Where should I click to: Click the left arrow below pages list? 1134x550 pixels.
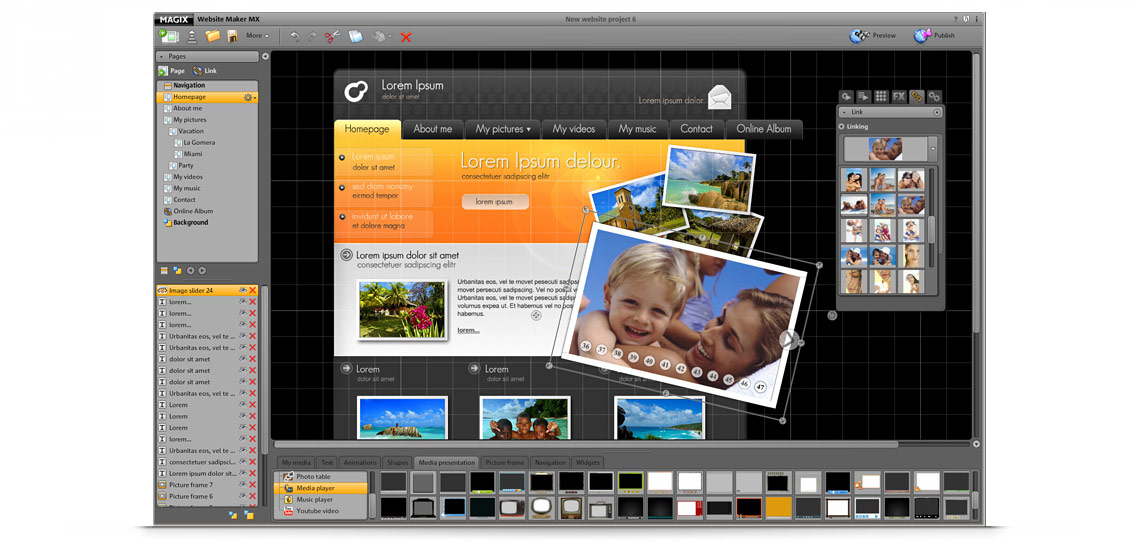pyautogui.click(x=191, y=271)
